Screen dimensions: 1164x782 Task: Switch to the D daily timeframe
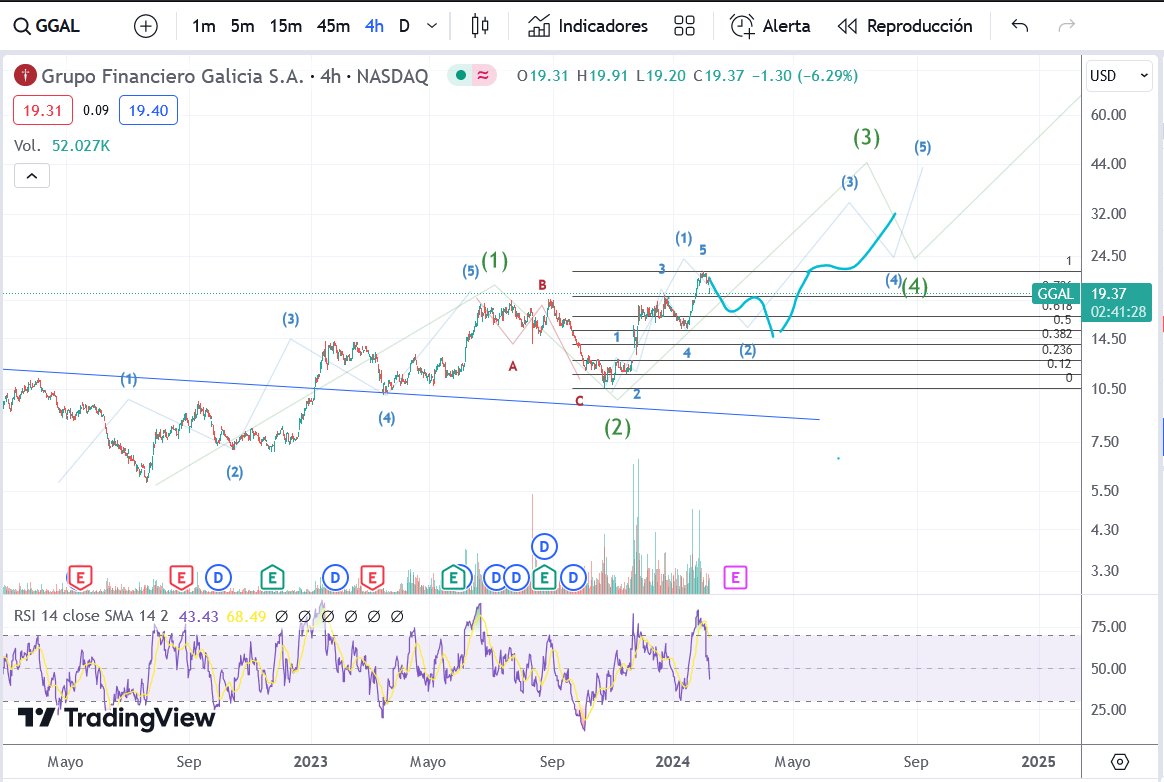click(404, 26)
